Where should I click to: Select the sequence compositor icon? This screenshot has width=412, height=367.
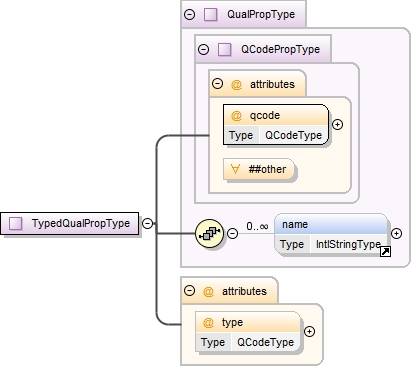coord(209,233)
